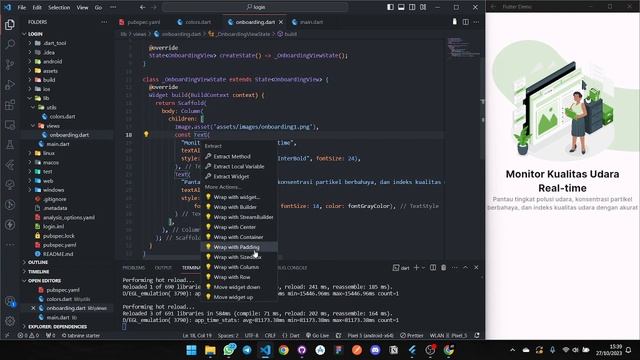Open File Explorer from taskbar
Viewport: 640px width, 360px height.
pos(210,350)
